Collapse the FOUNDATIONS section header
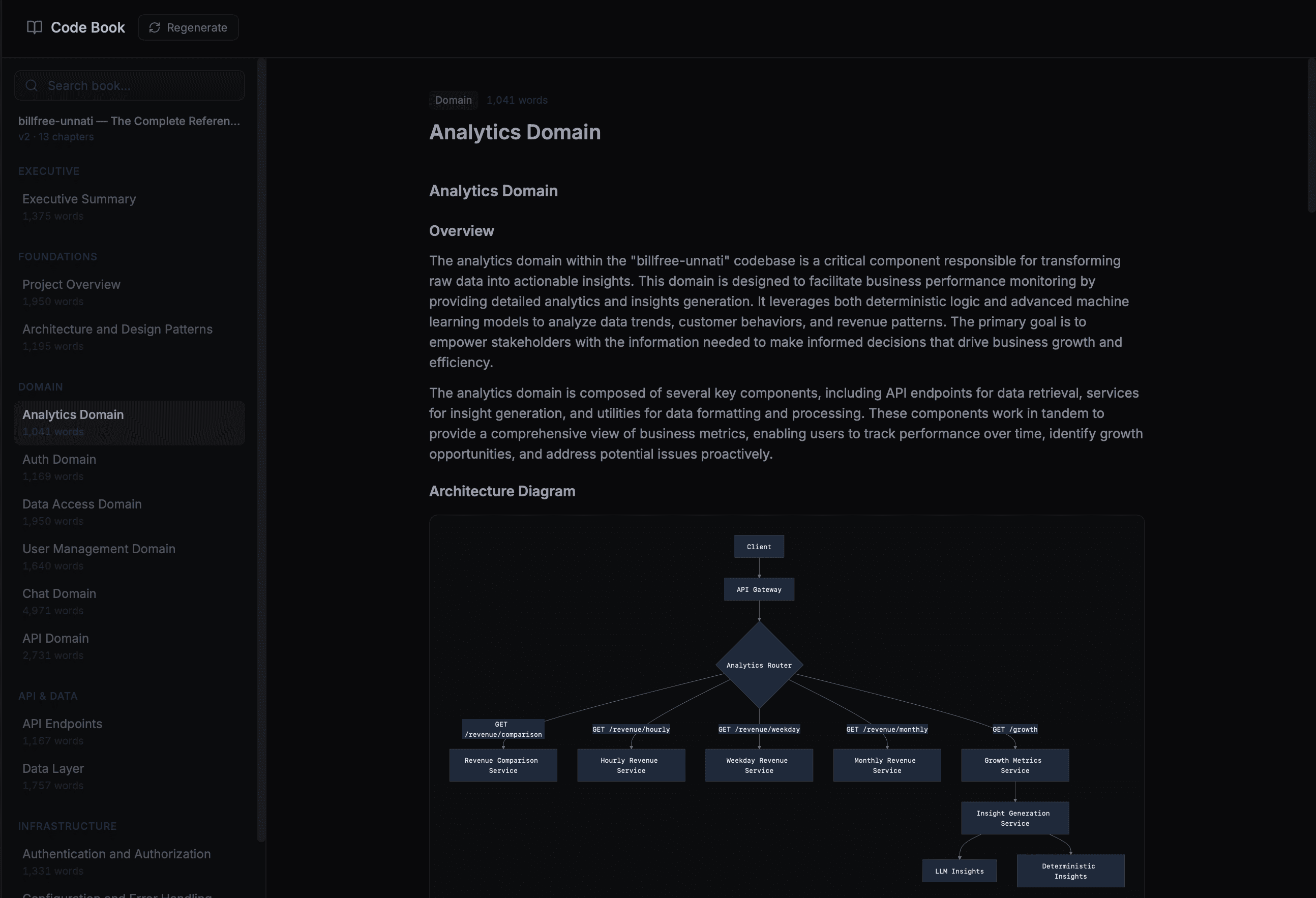 57,256
